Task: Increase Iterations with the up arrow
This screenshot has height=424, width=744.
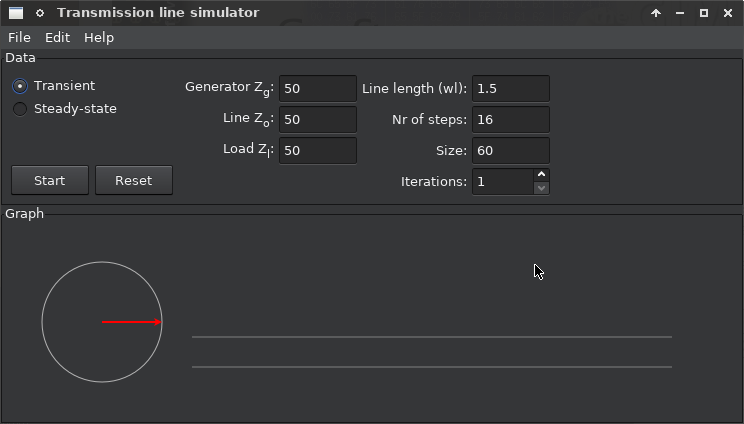Action: pos(541,175)
